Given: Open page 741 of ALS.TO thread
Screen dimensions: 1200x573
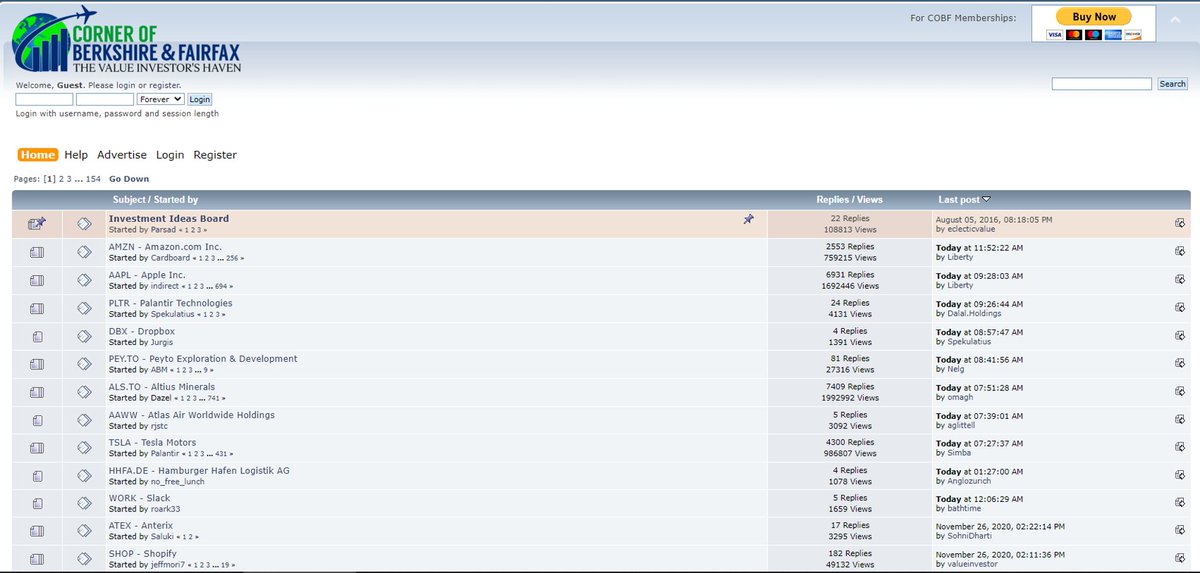Looking at the screenshot, I should [x=214, y=398].
